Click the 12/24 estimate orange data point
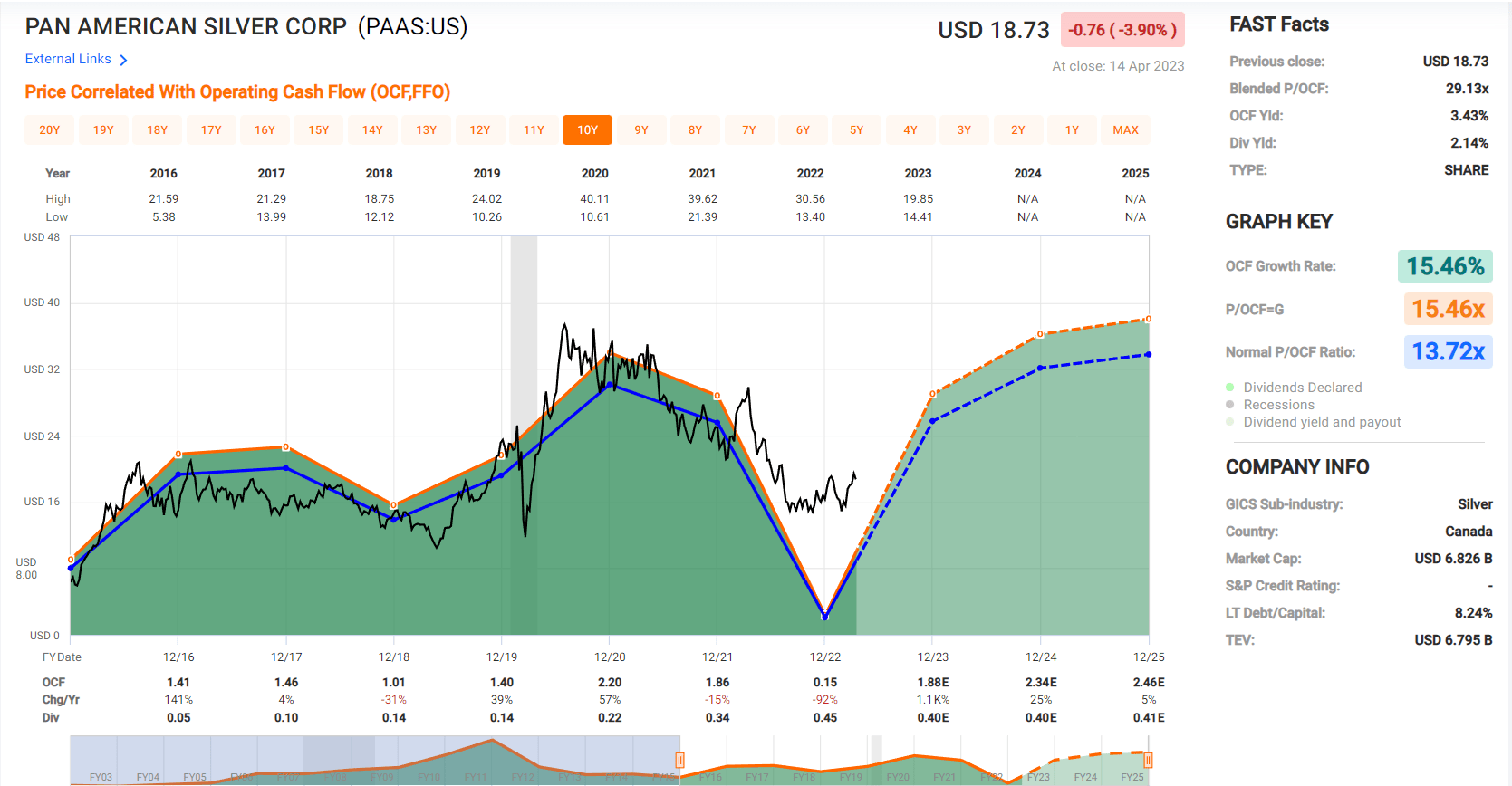1512x786 pixels. [1040, 334]
